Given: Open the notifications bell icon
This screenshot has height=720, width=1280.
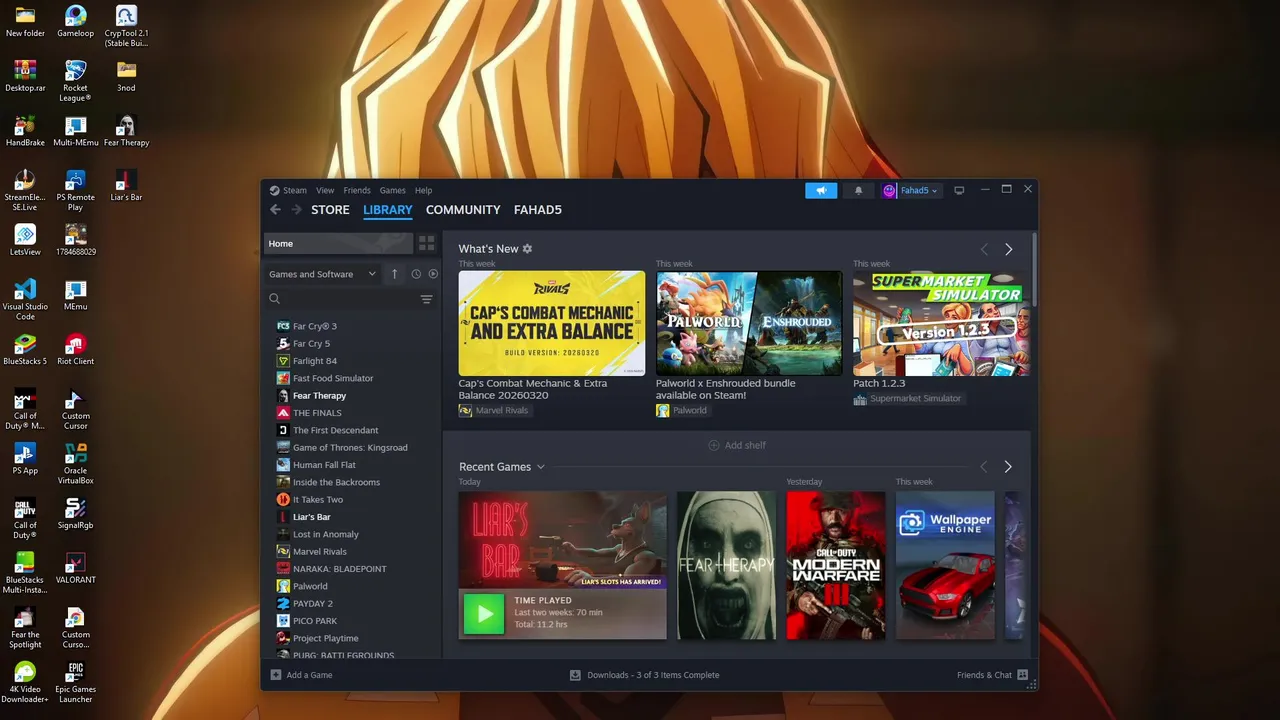Looking at the screenshot, I should tap(858, 190).
